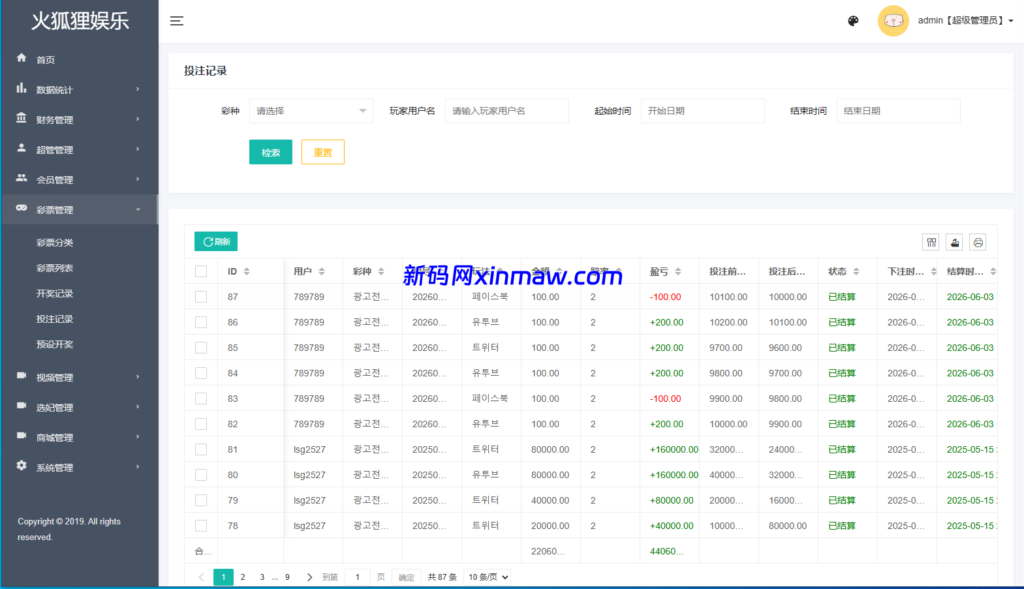Expand the 视频管理 sidebar menu
Image resolution: width=1024 pixels, height=589 pixels.
pos(80,377)
